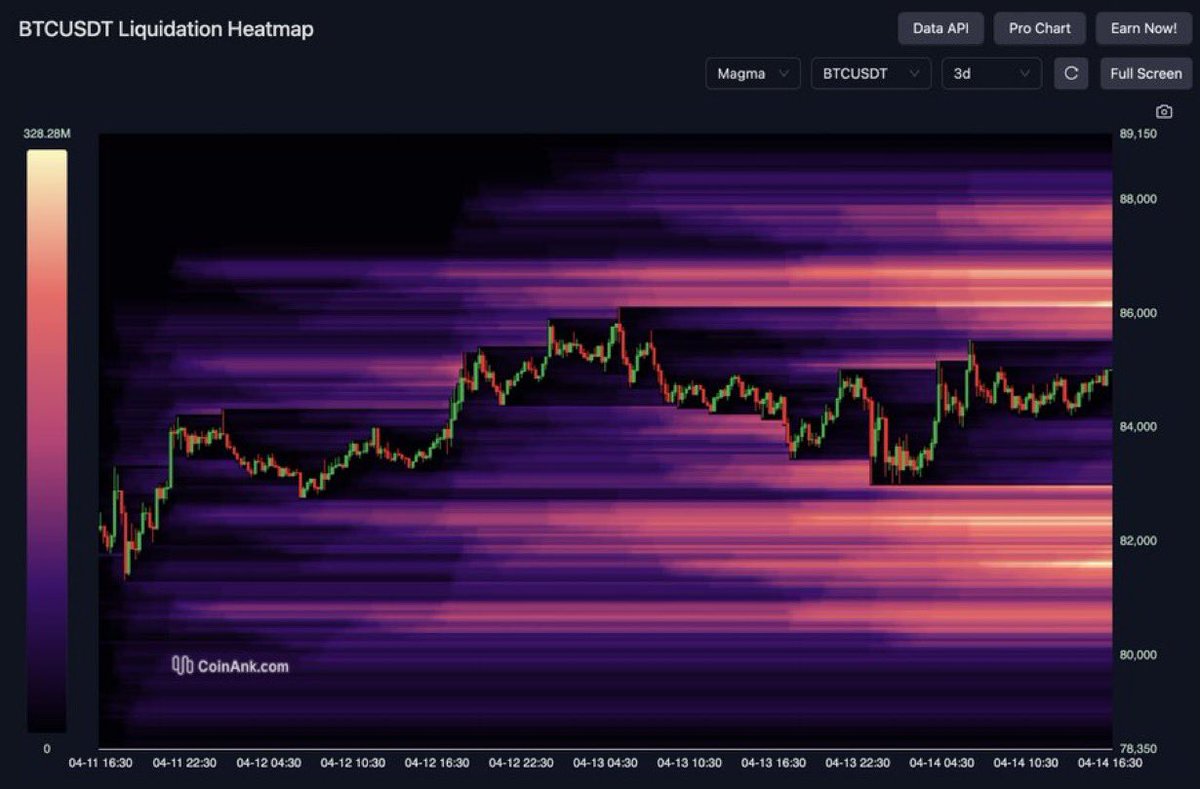Click the refresh chart icon
This screenshot has width=1200, height=789.
tap(1071, 73)
